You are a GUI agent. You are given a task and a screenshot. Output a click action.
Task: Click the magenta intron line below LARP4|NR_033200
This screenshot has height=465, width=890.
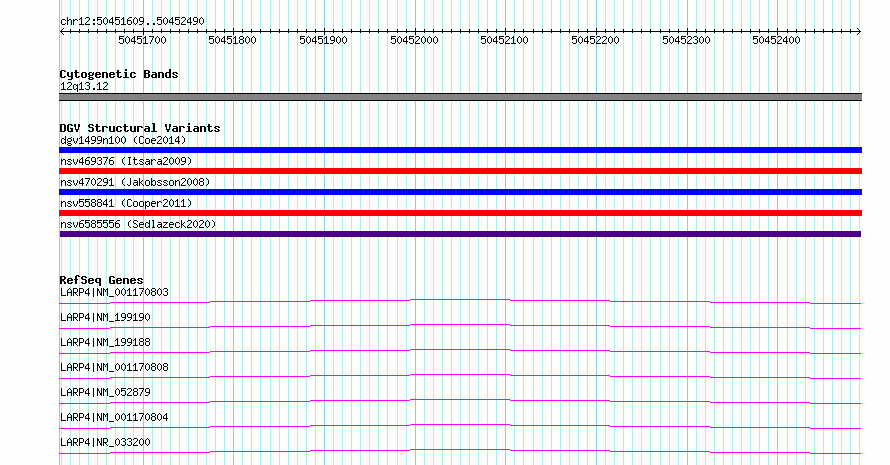tap(460, 451)
